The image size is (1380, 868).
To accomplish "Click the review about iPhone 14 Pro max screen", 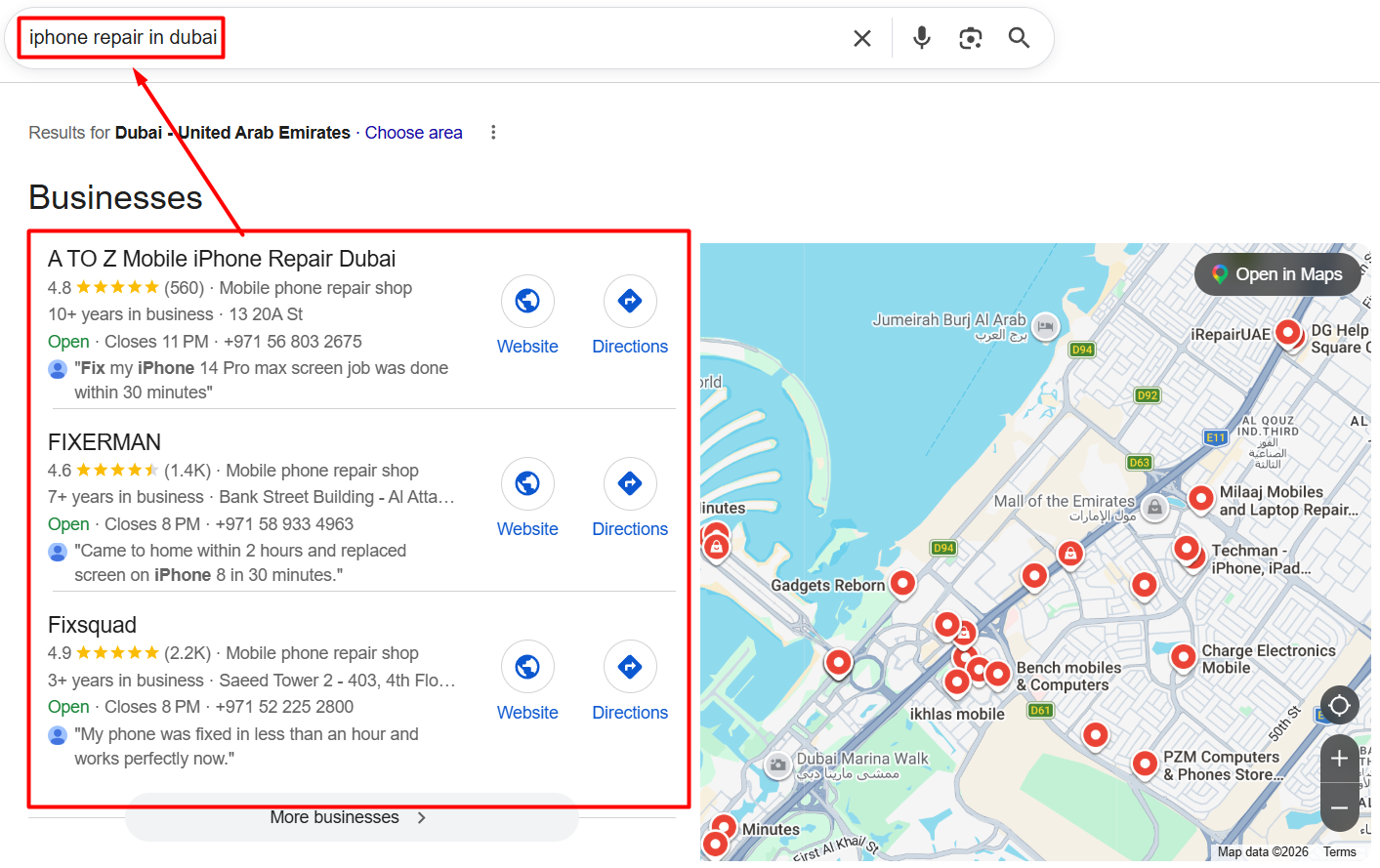I will point(261,380).
